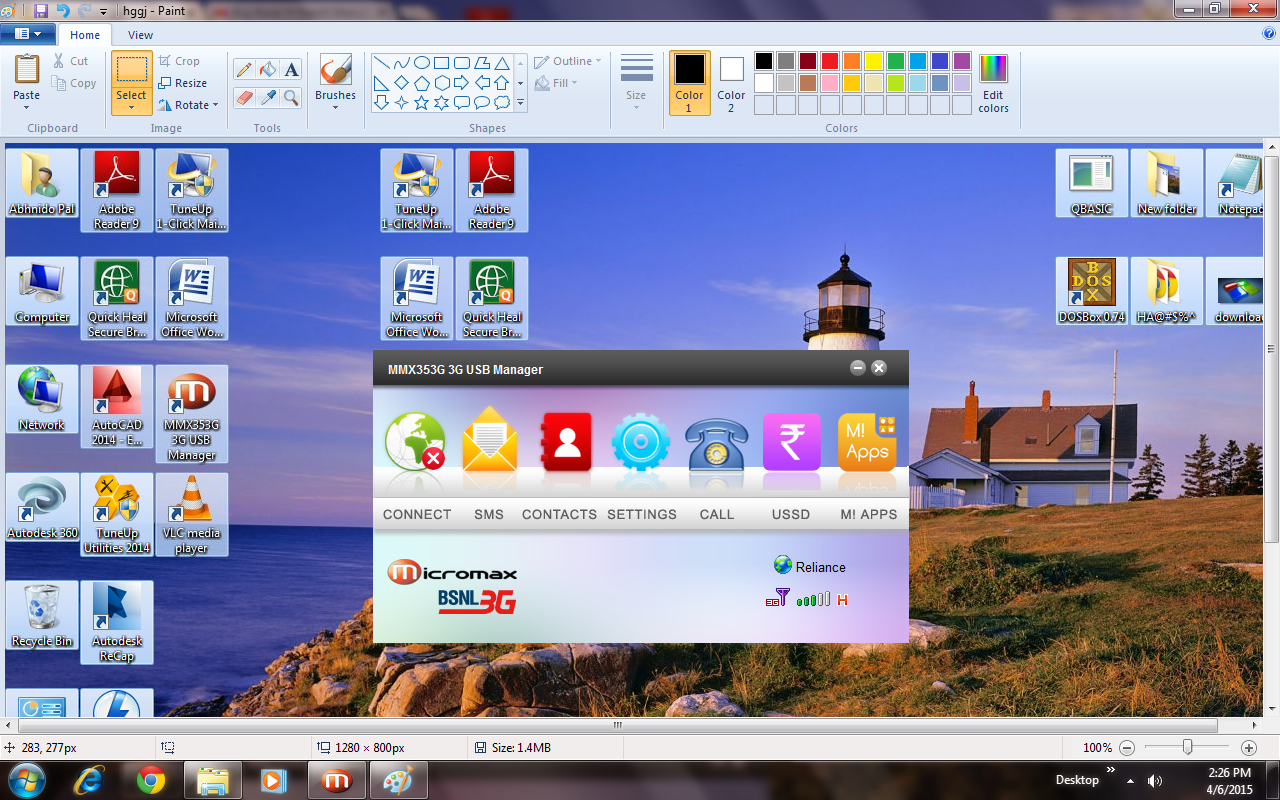The image size is (1280, 800).
Task: Select the Magnifier tool
Action: [x=291, y=97]
